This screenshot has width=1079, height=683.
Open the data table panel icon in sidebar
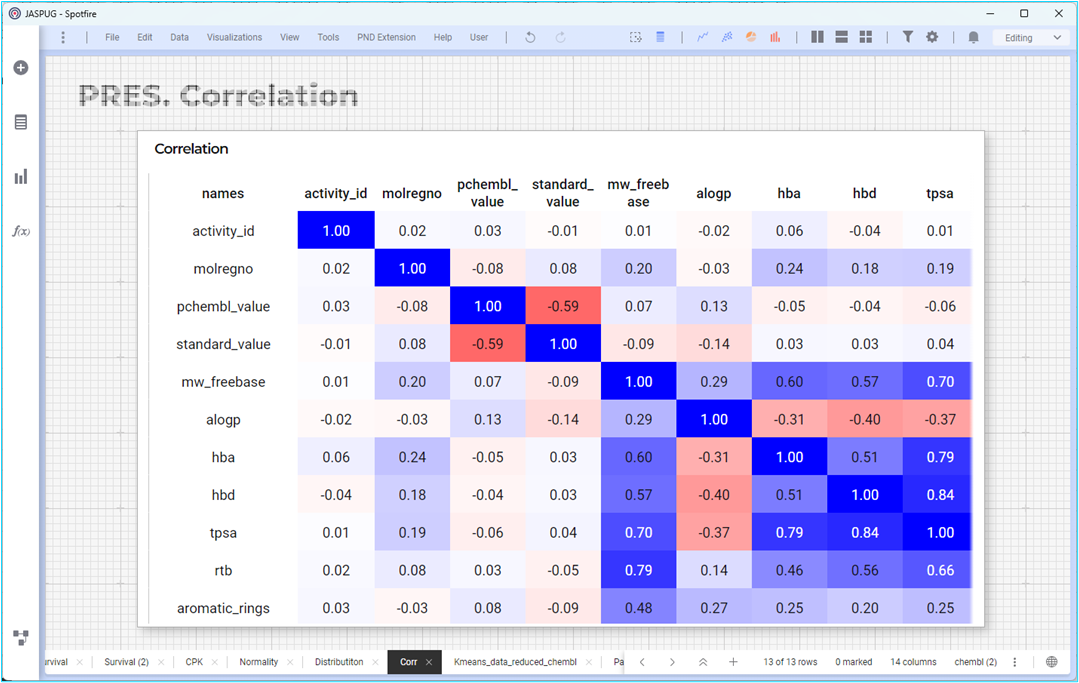coord(21,122)
